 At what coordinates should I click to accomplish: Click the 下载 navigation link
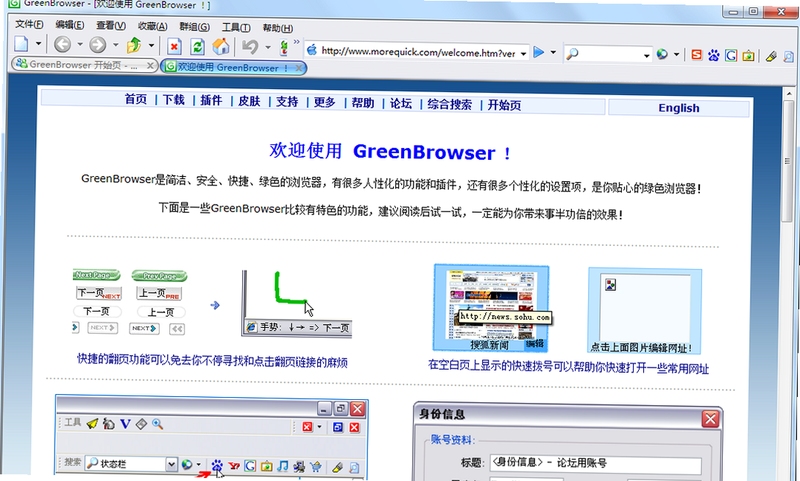(173, 99)
